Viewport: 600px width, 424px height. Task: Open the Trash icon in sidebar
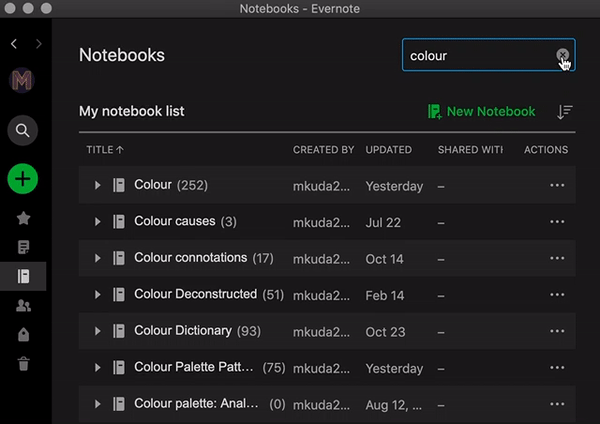(x=23, y=364)
